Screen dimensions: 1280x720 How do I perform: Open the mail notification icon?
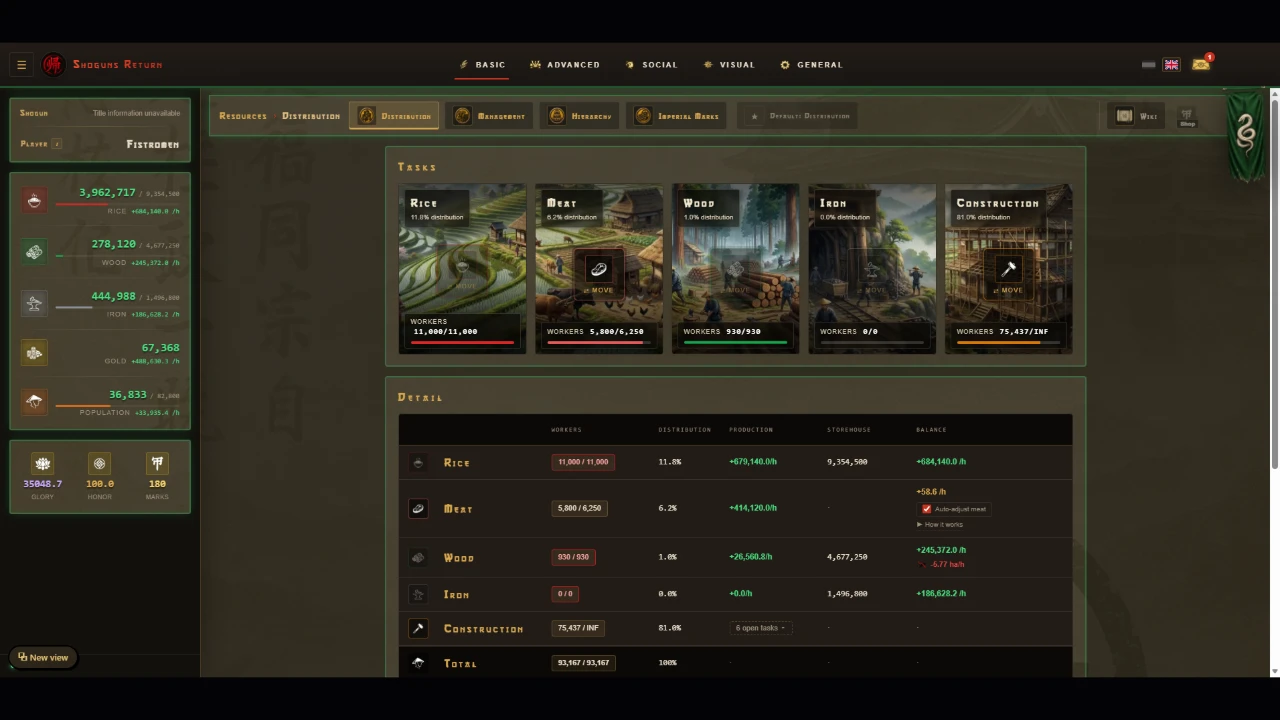click(x=1201, y=64)
